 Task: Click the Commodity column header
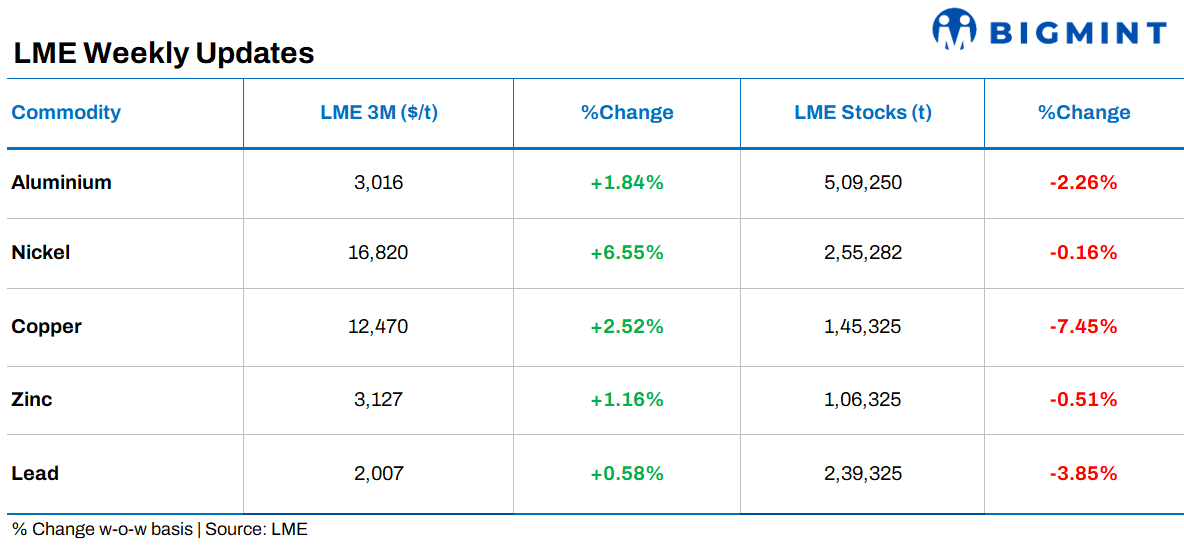66,112
